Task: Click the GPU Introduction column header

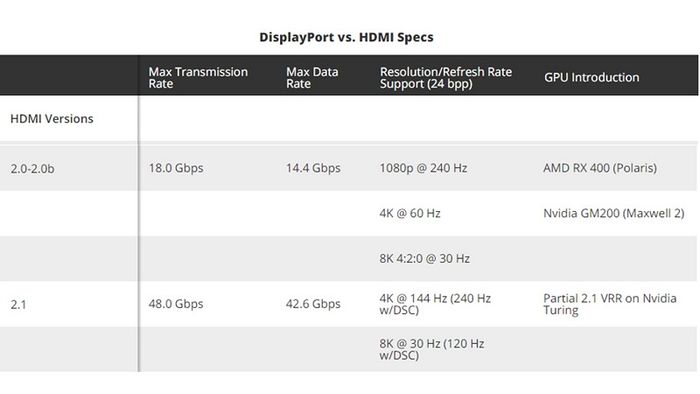Action: (592, 77)
